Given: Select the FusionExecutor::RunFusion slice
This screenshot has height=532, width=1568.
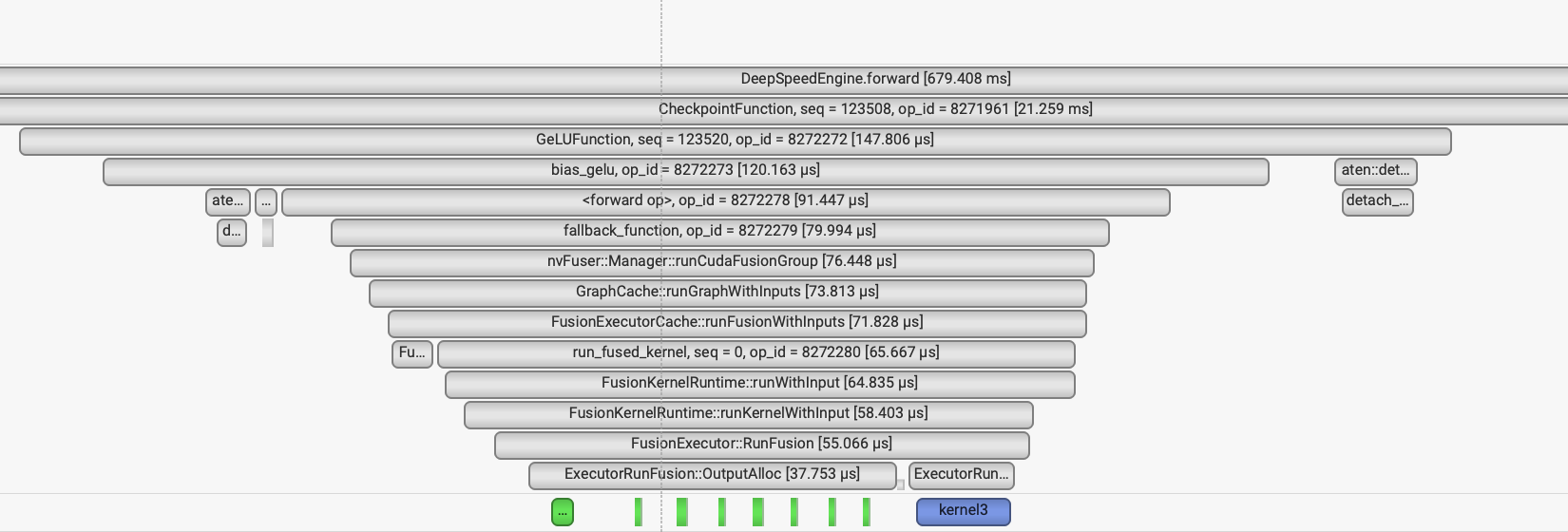Looking at the screenshot, I should coord(761,444).
